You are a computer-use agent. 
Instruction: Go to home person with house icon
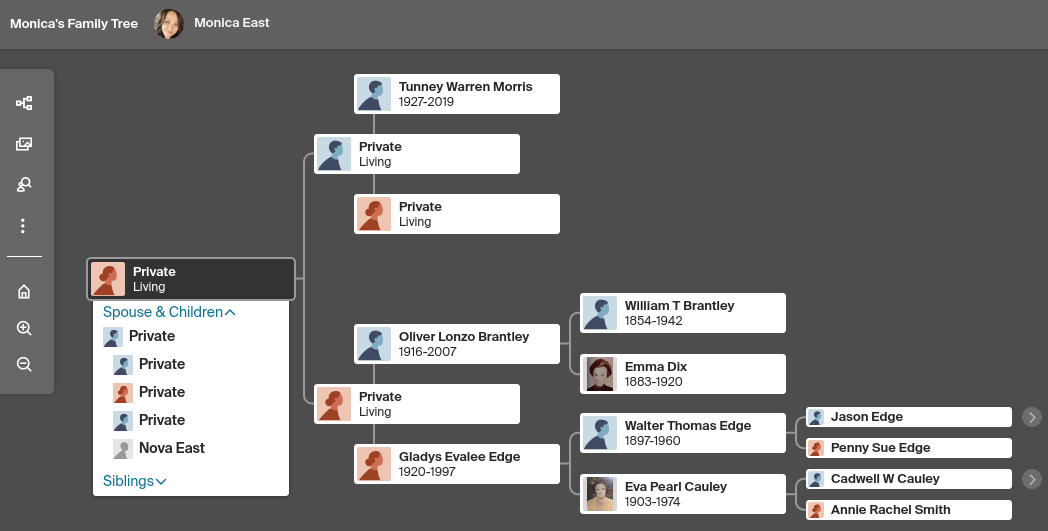point(24,292)
